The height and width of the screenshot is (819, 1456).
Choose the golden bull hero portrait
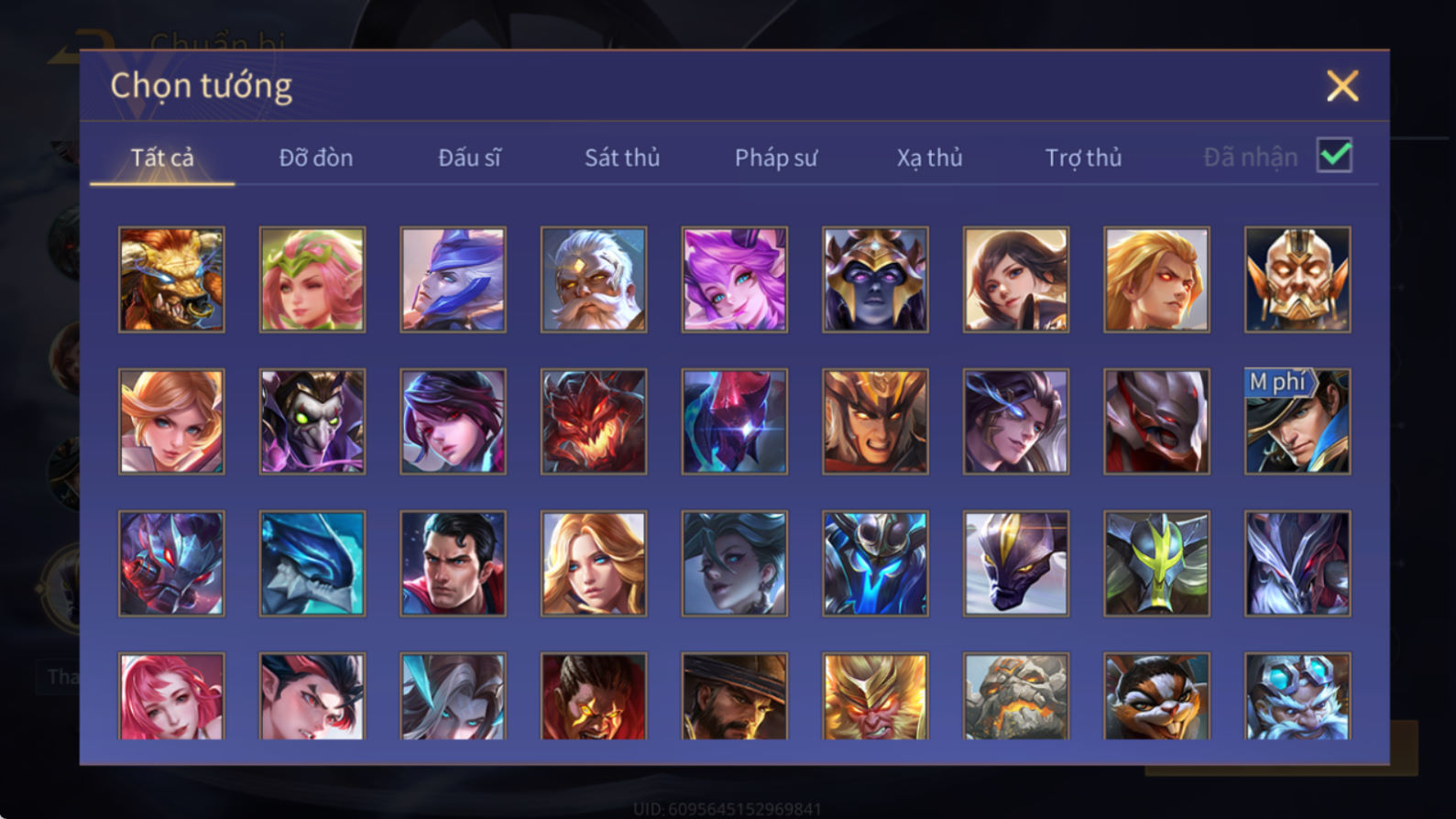(171, 279)
